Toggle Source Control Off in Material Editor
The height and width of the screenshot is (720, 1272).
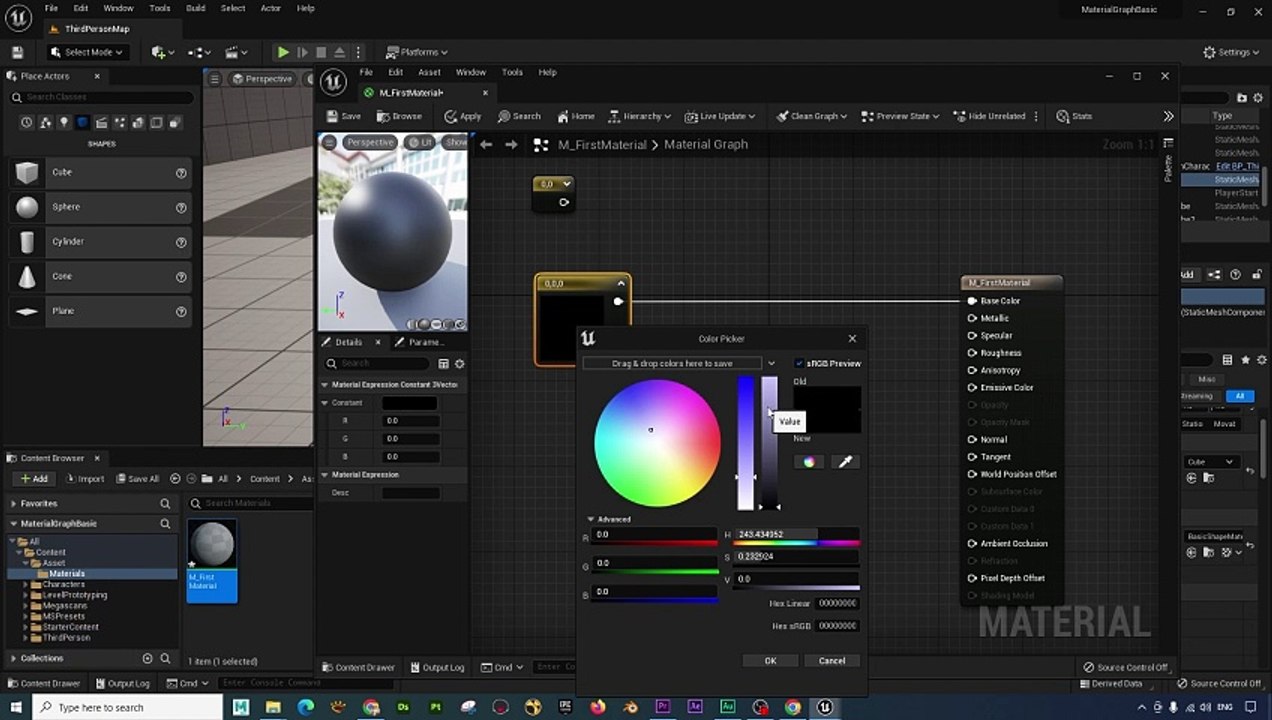pyautogui.click(x=1125, y=667)
